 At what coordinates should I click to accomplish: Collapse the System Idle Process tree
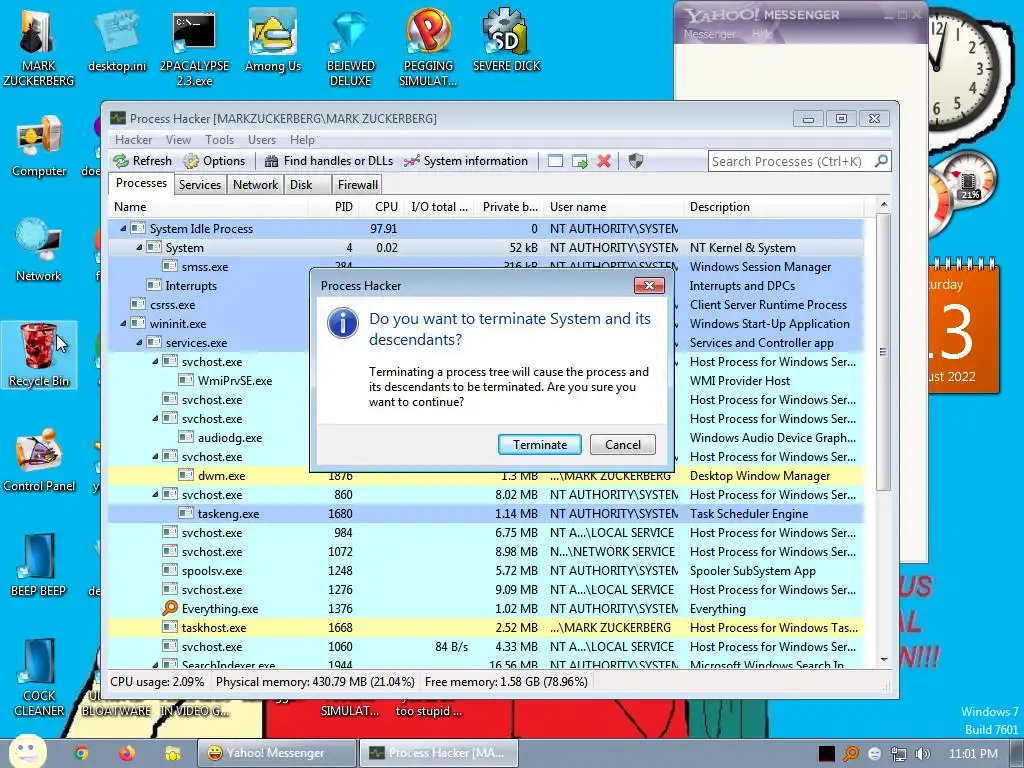(123, 229)
